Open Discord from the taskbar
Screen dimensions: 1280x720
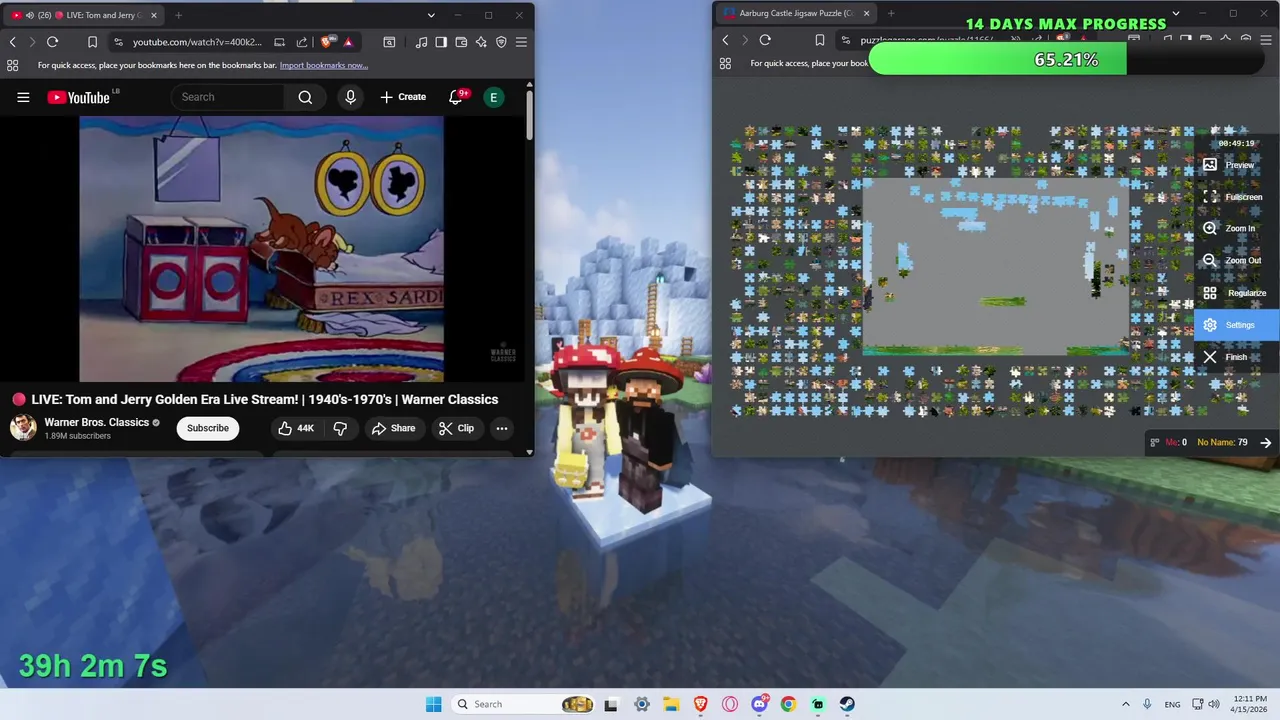[759, 704]
